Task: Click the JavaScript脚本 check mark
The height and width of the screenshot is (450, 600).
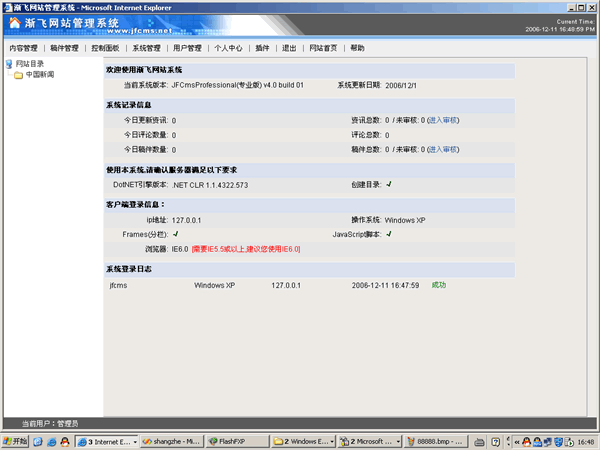Action: pos(389,234)
